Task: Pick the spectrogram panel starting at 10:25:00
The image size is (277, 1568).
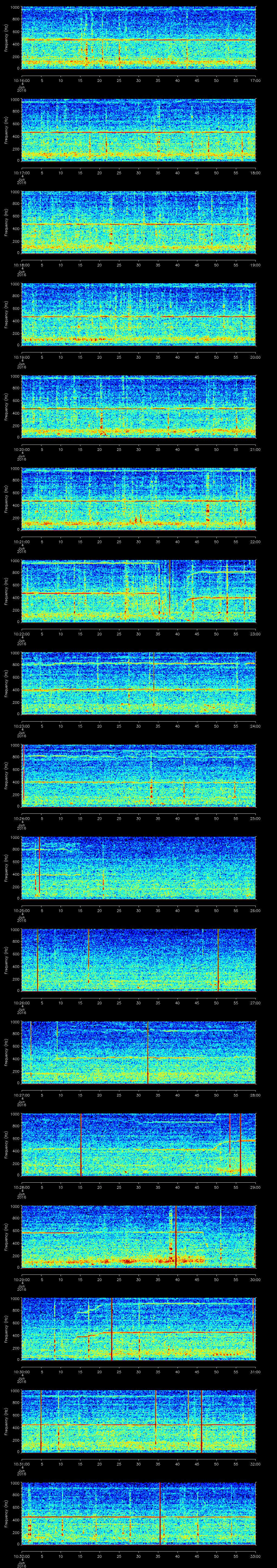Action: click(x=139, y=868)
